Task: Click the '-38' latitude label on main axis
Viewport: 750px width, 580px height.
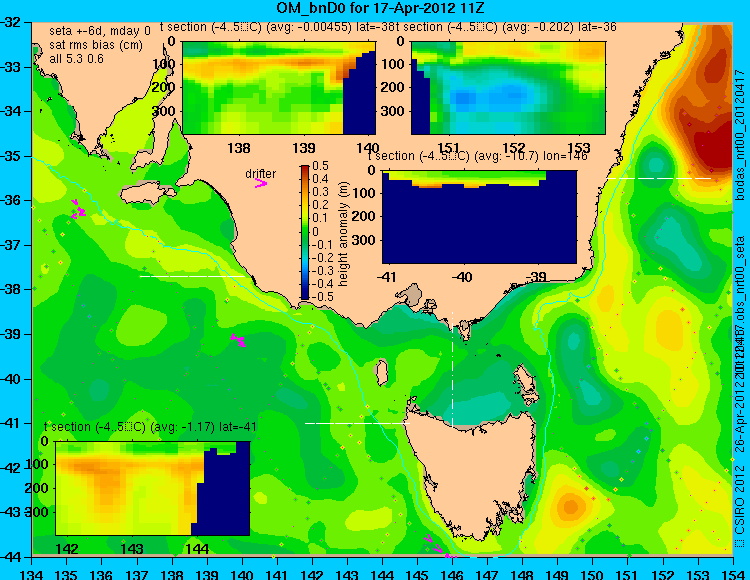Action: (10, 289)
